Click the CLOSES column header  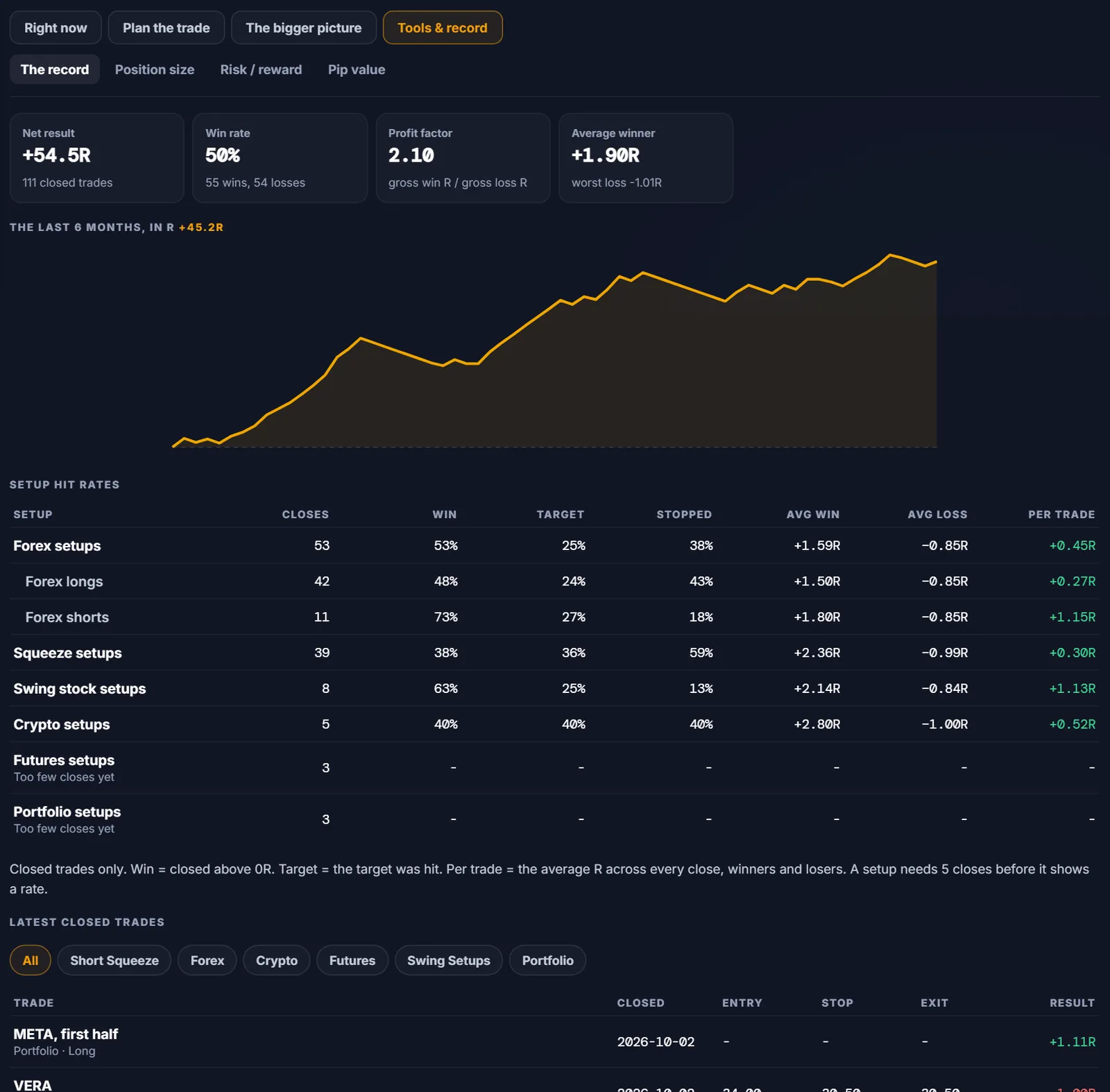(x=305, y=514)
